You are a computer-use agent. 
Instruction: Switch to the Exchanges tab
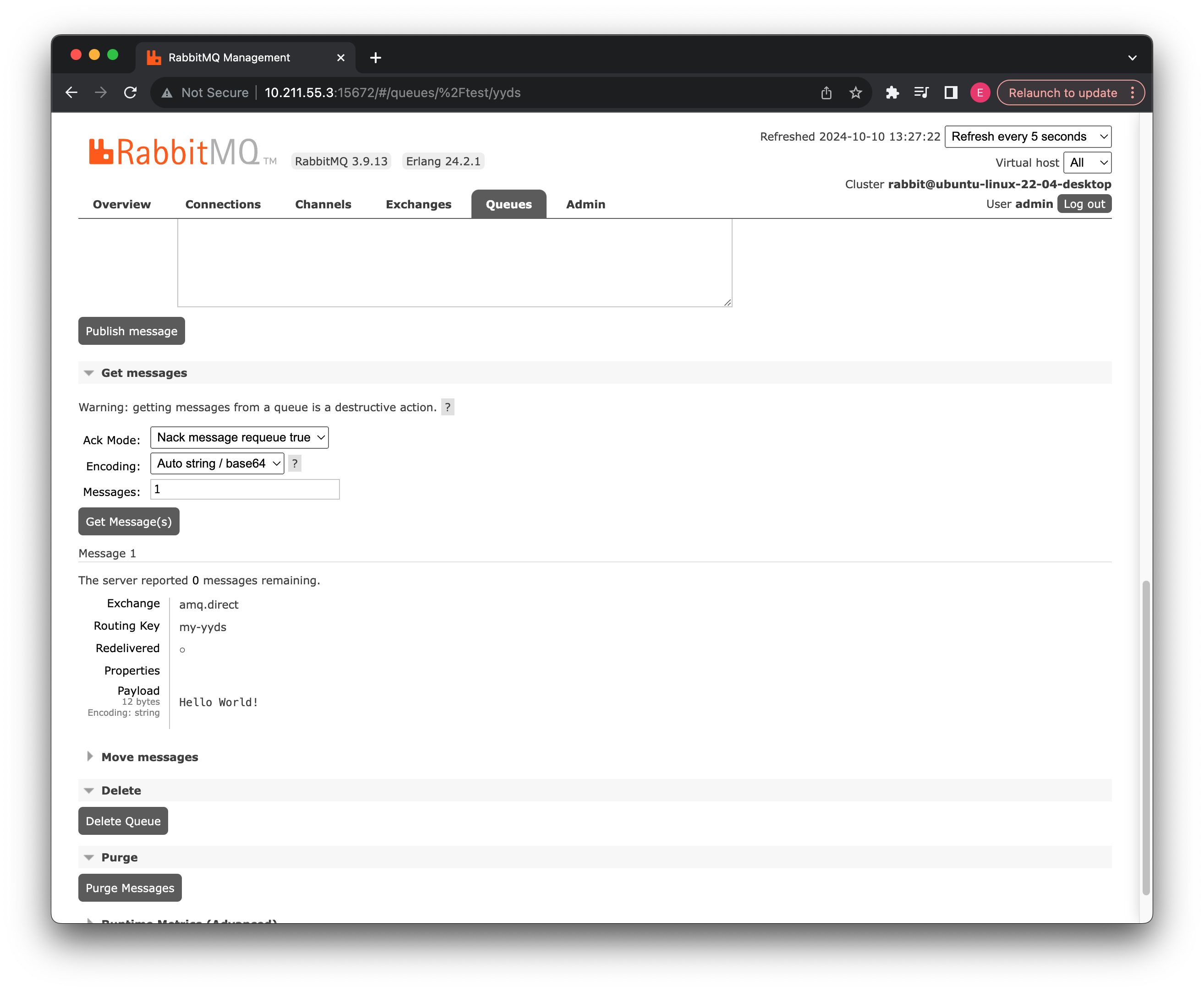point(418,204)
